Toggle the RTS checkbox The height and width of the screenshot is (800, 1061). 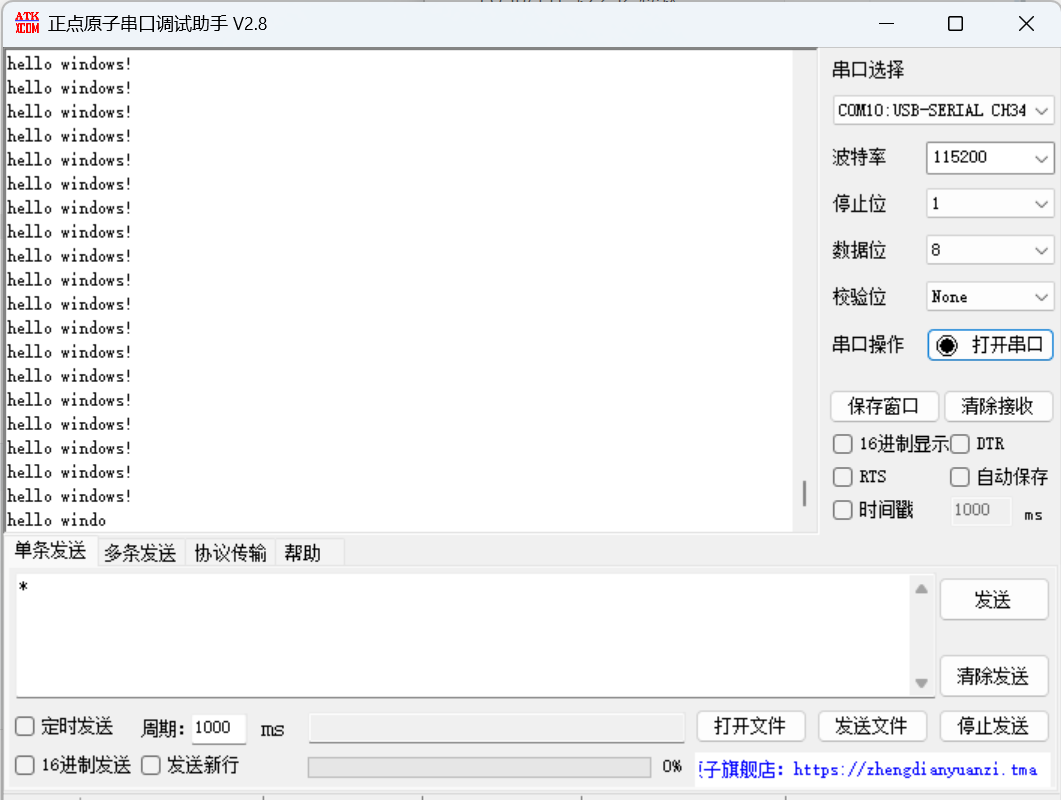tap(842, 476)
